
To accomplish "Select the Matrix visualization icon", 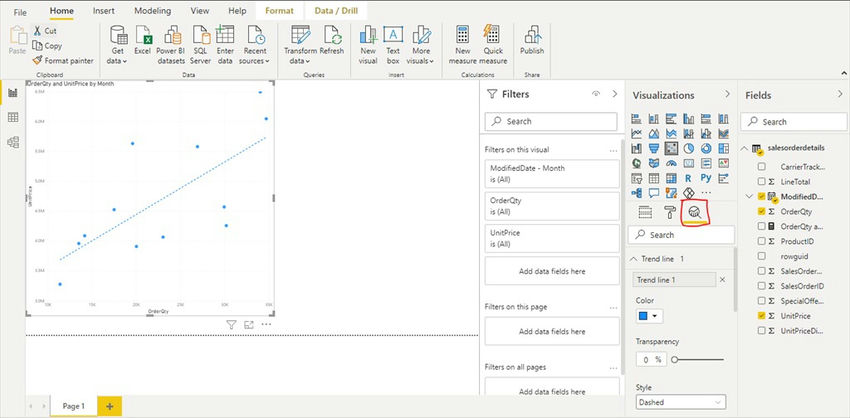I will click(671, 178).
